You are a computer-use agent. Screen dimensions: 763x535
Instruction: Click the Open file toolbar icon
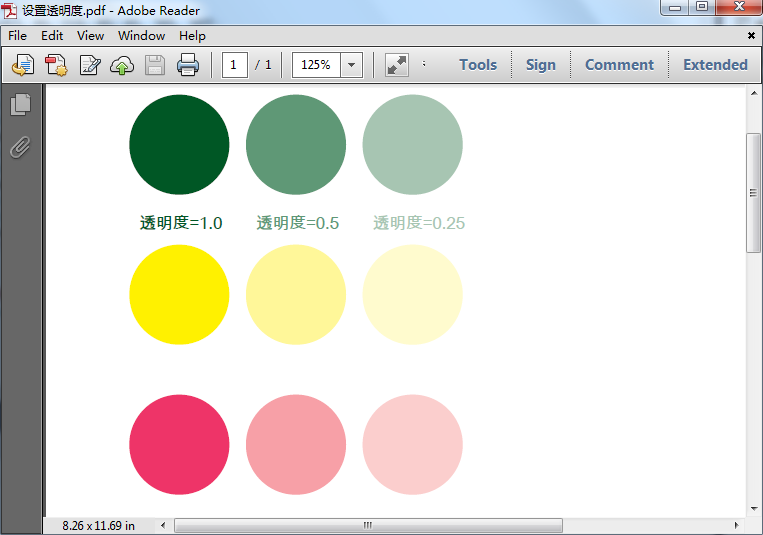coord(23,65)
